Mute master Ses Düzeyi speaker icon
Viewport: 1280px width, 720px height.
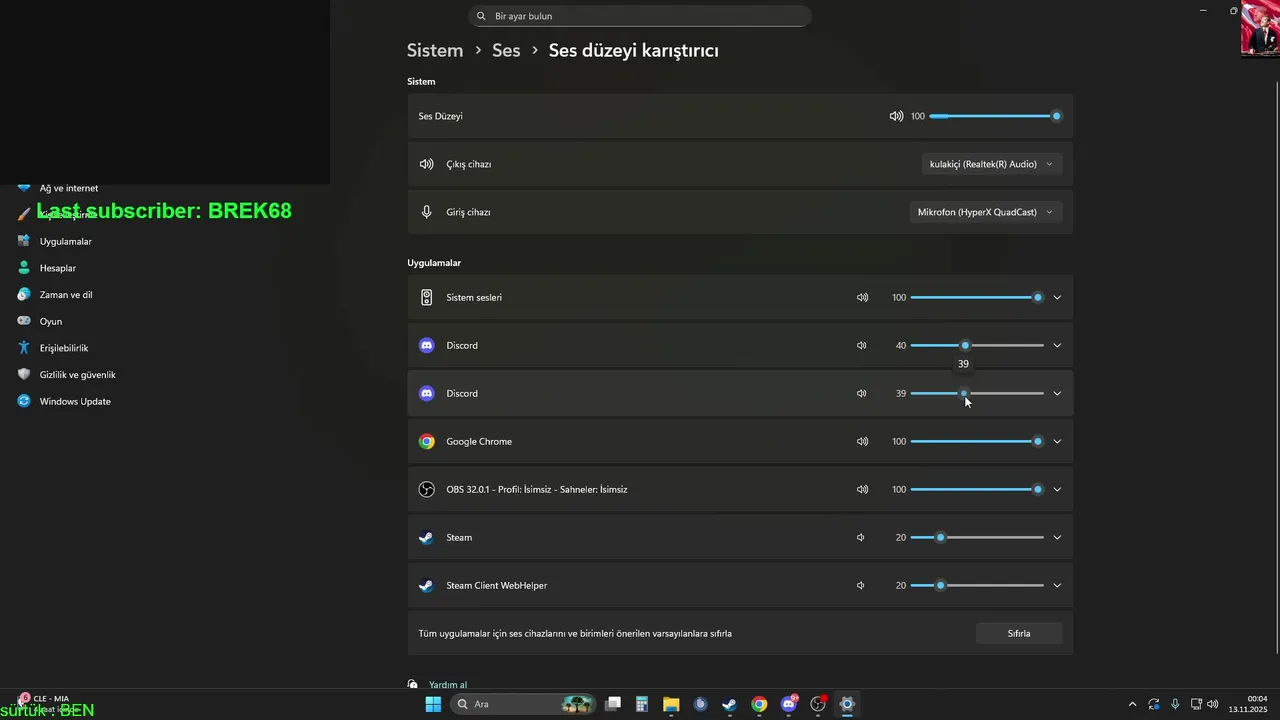tap(896, 116)
